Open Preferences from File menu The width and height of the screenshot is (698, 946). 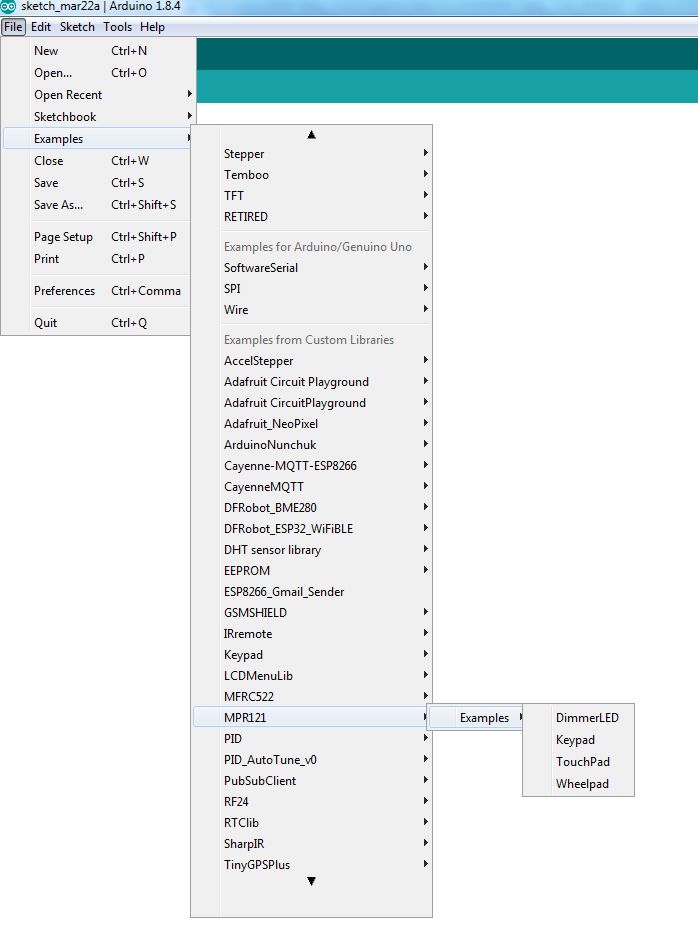click(x=98, y=291)
